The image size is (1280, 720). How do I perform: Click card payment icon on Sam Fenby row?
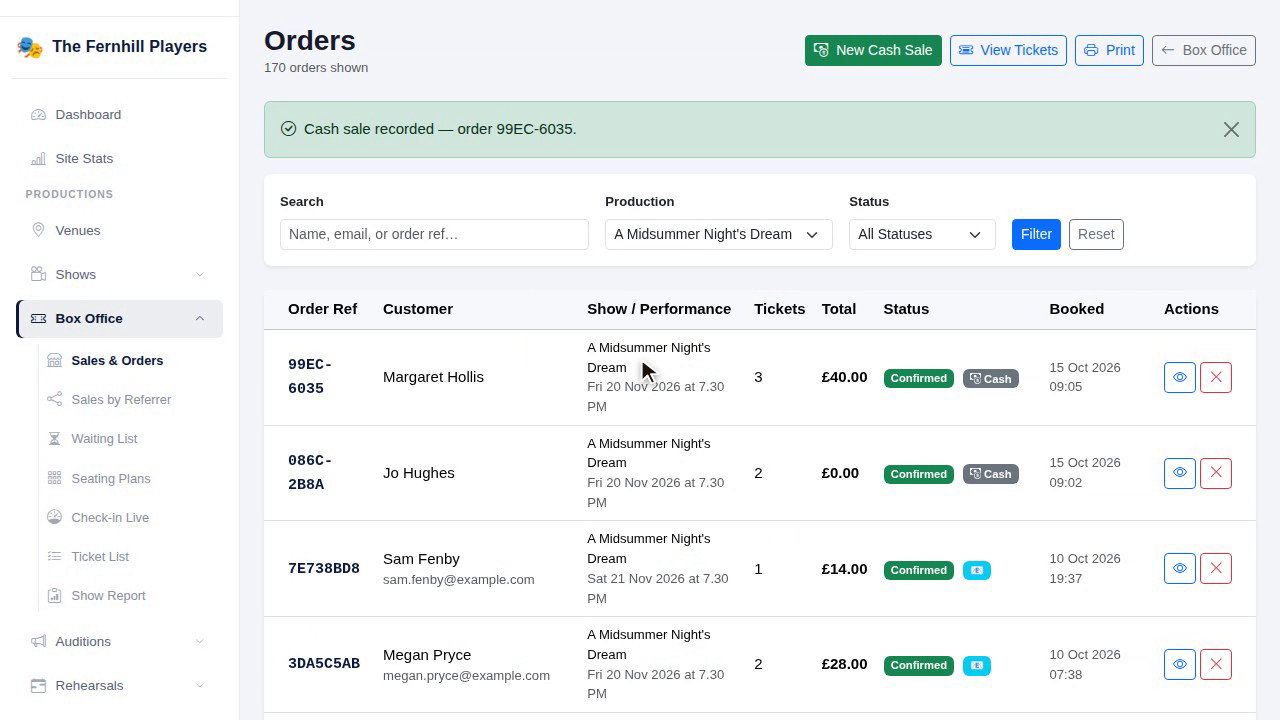tap(977, 570)
